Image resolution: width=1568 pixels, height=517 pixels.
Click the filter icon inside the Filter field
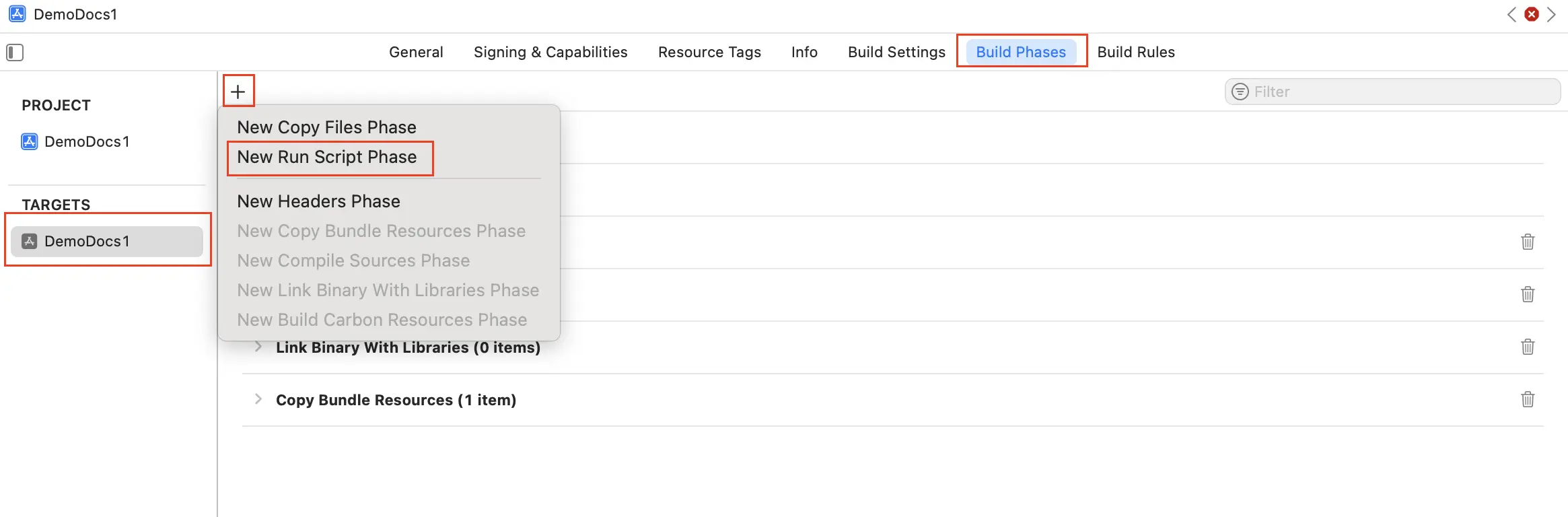[x=1240, y=92]
